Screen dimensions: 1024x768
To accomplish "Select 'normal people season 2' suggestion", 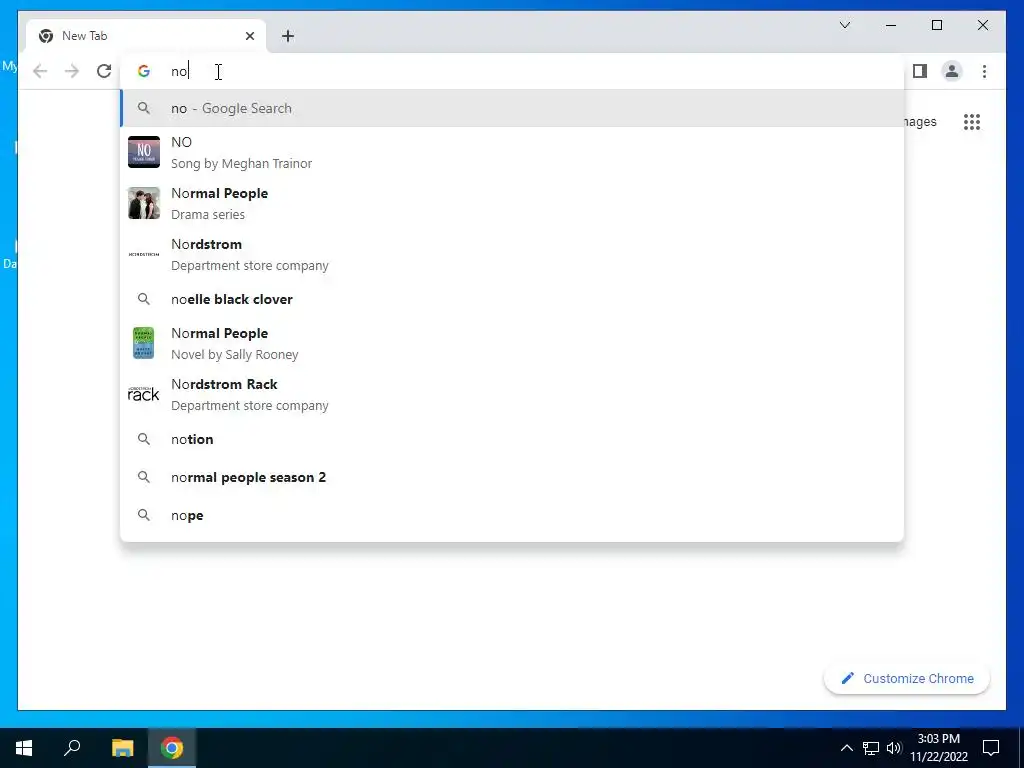I will coord(512,477).
